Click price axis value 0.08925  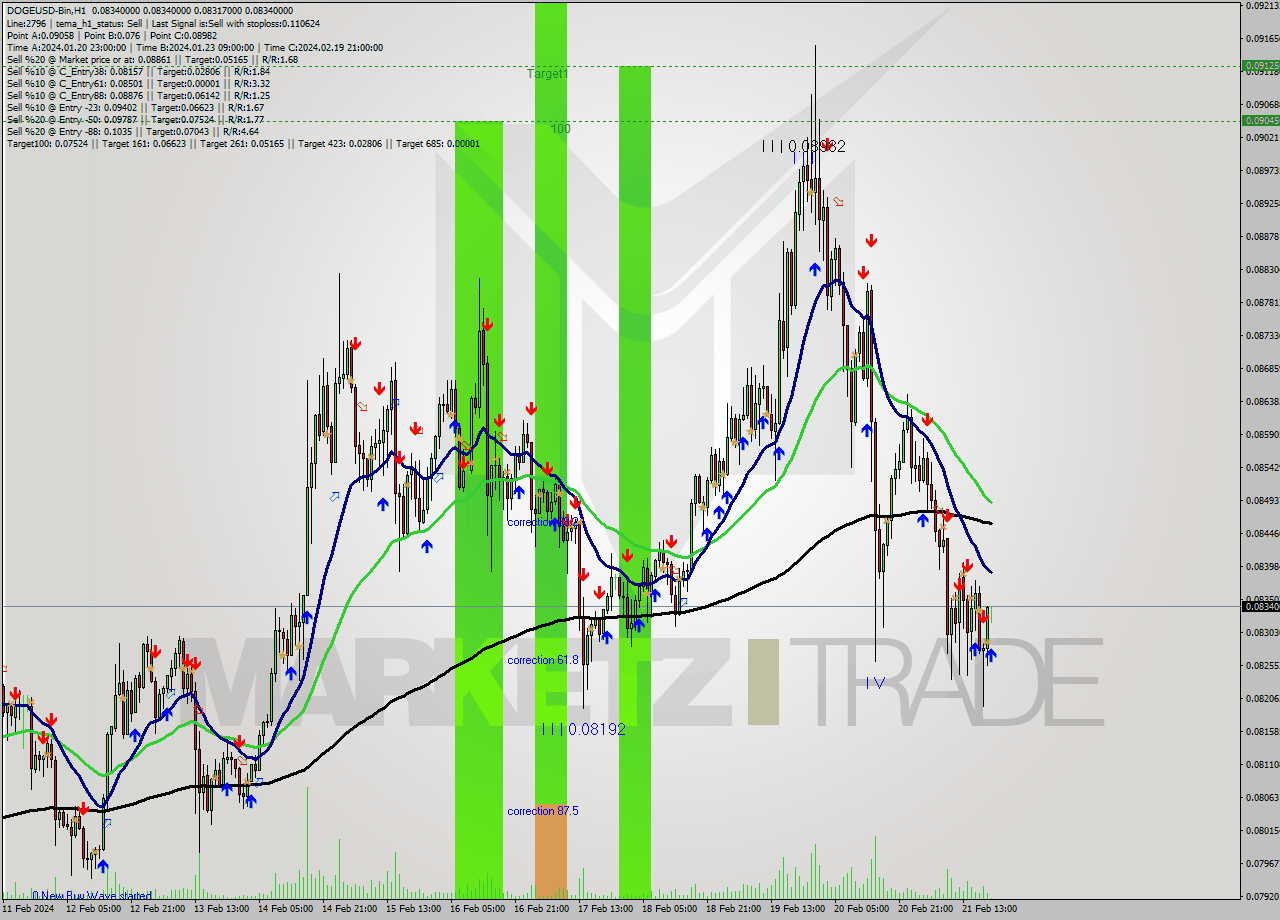(1263, 203)
